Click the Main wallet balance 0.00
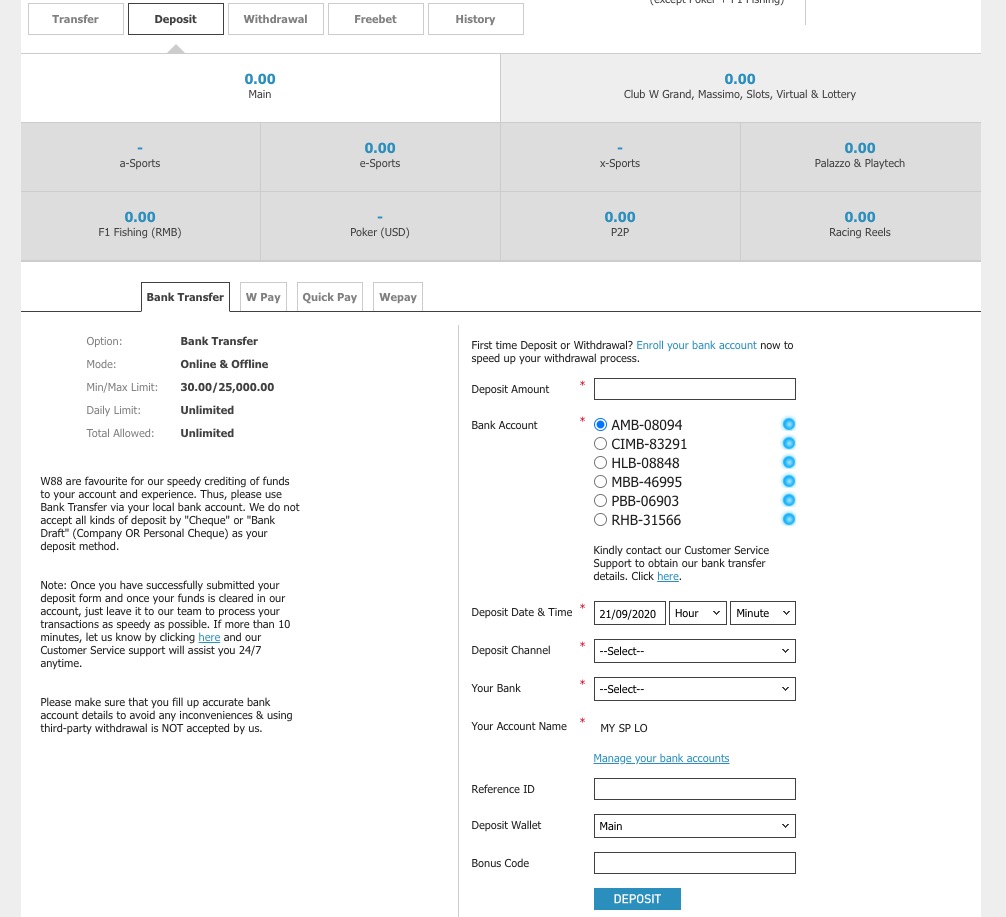 [260, 79]
